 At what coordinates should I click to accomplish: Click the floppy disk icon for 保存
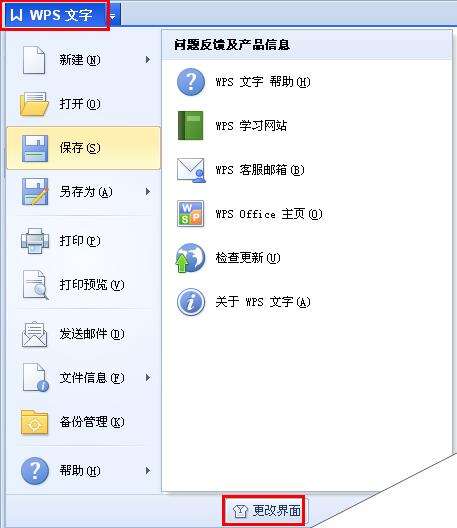click(35, 148)
